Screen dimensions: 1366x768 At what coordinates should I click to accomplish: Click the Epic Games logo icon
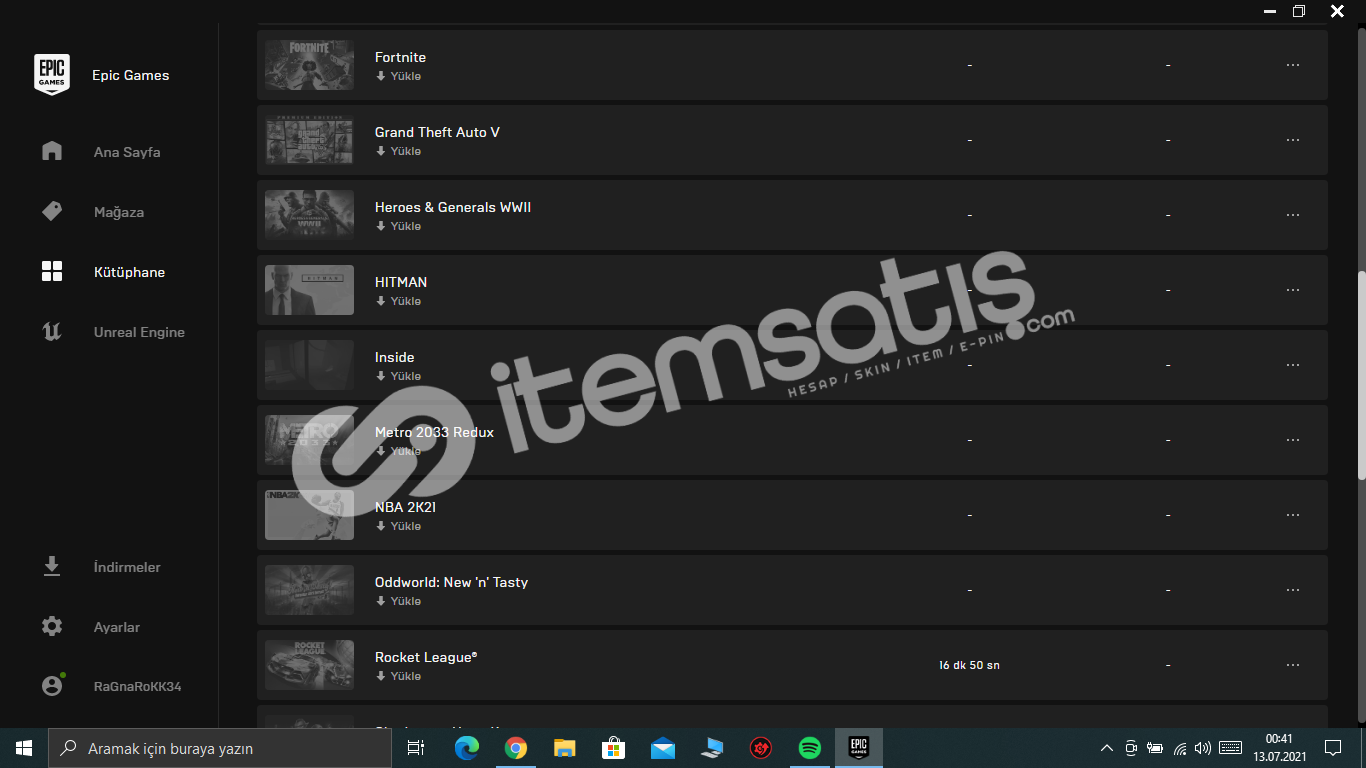[x=52, y=74]
